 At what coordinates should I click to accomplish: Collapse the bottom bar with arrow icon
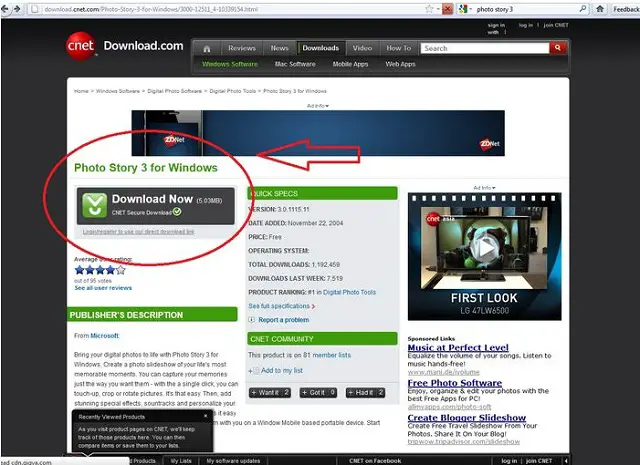[x=566, y=461]
